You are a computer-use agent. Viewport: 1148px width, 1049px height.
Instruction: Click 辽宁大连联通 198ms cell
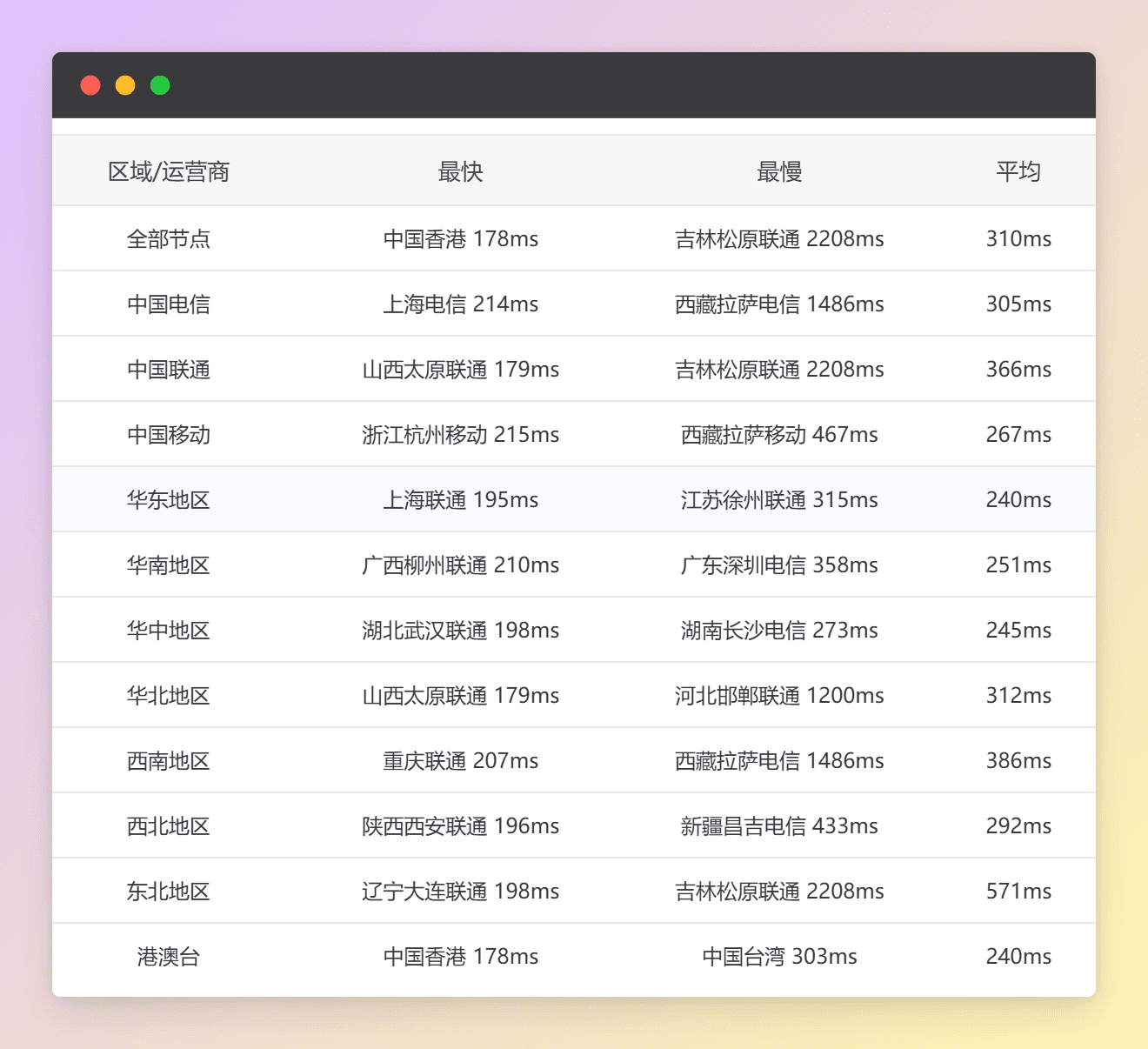coord(461,891)
